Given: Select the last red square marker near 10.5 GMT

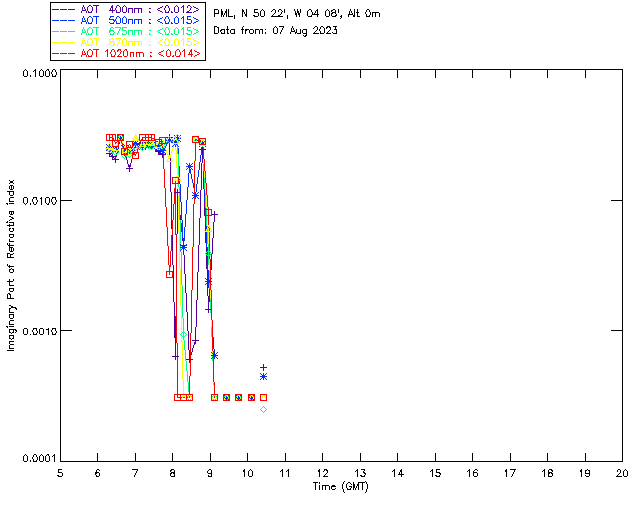Looking at the screenshot, I should tap(263, 397).
